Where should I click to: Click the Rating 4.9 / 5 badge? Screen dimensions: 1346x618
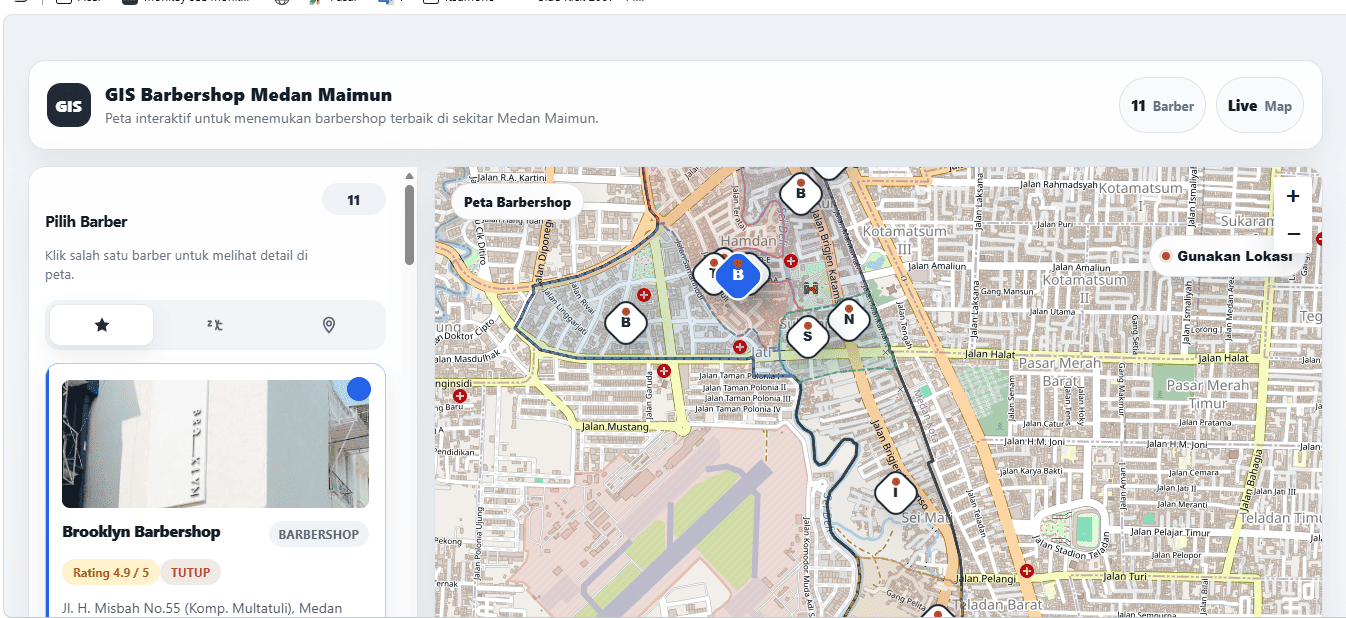(111, 573)
